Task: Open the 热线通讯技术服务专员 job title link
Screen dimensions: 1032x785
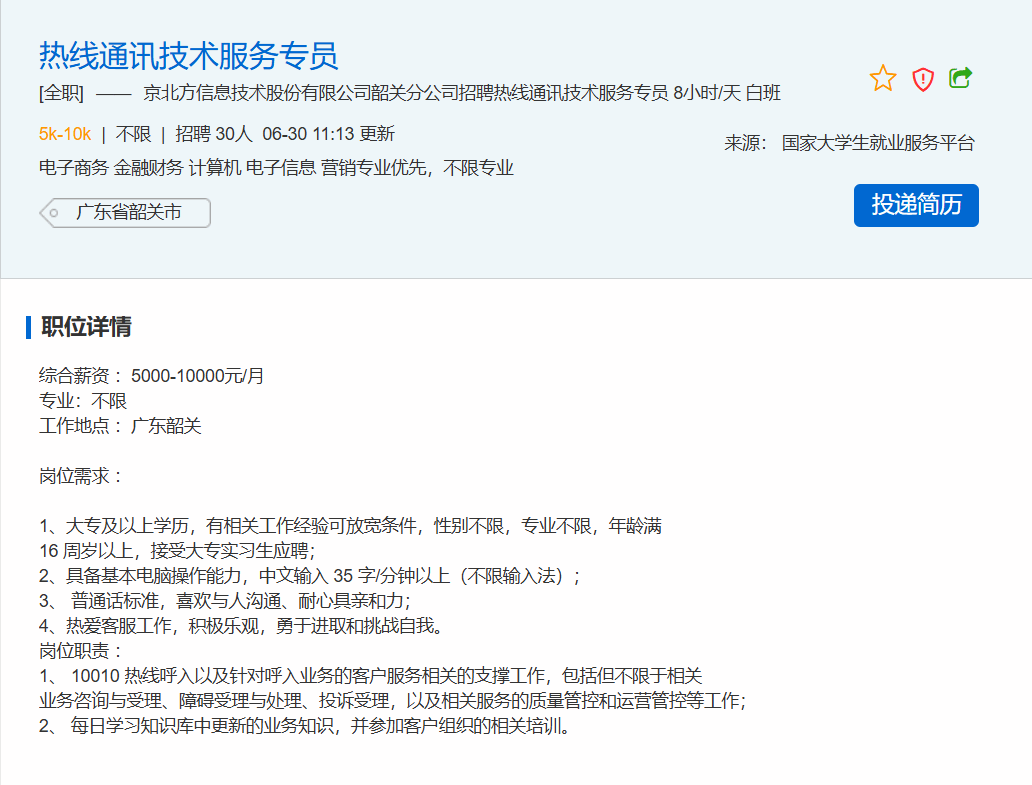Action: pos(188,55)
